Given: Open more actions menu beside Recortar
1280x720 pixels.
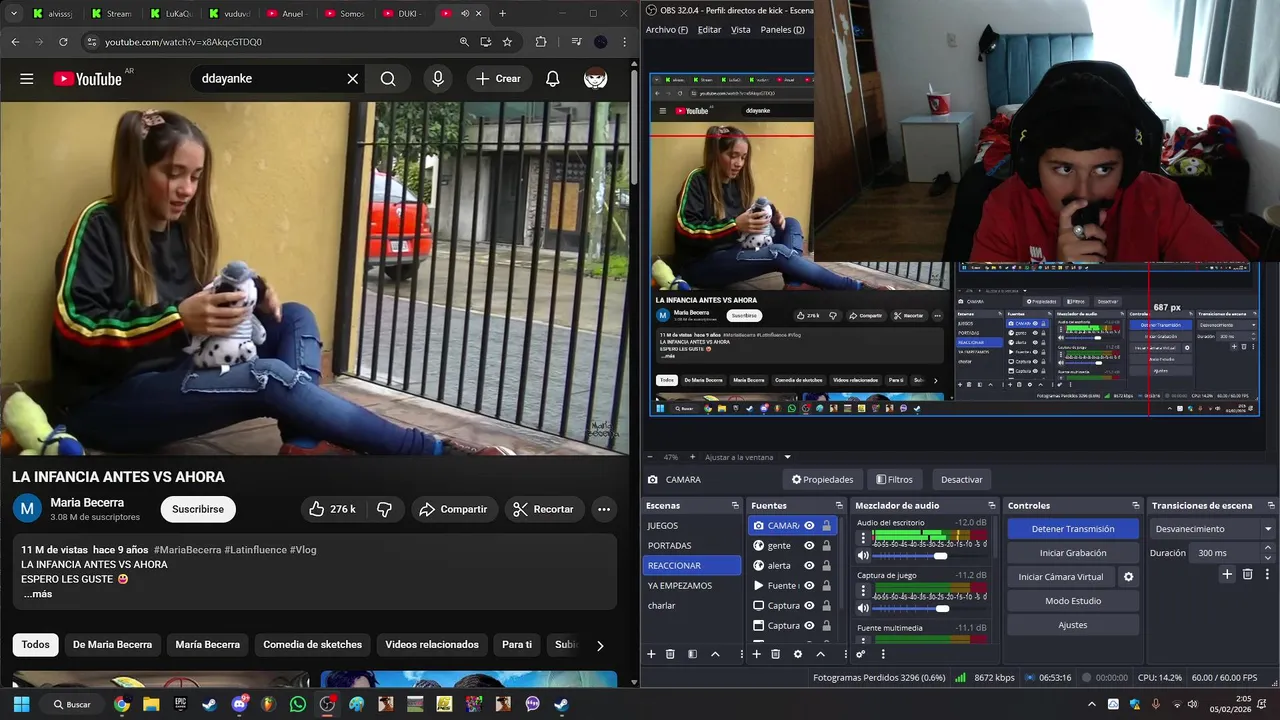Looking at the screenshot, I should 604,509.
